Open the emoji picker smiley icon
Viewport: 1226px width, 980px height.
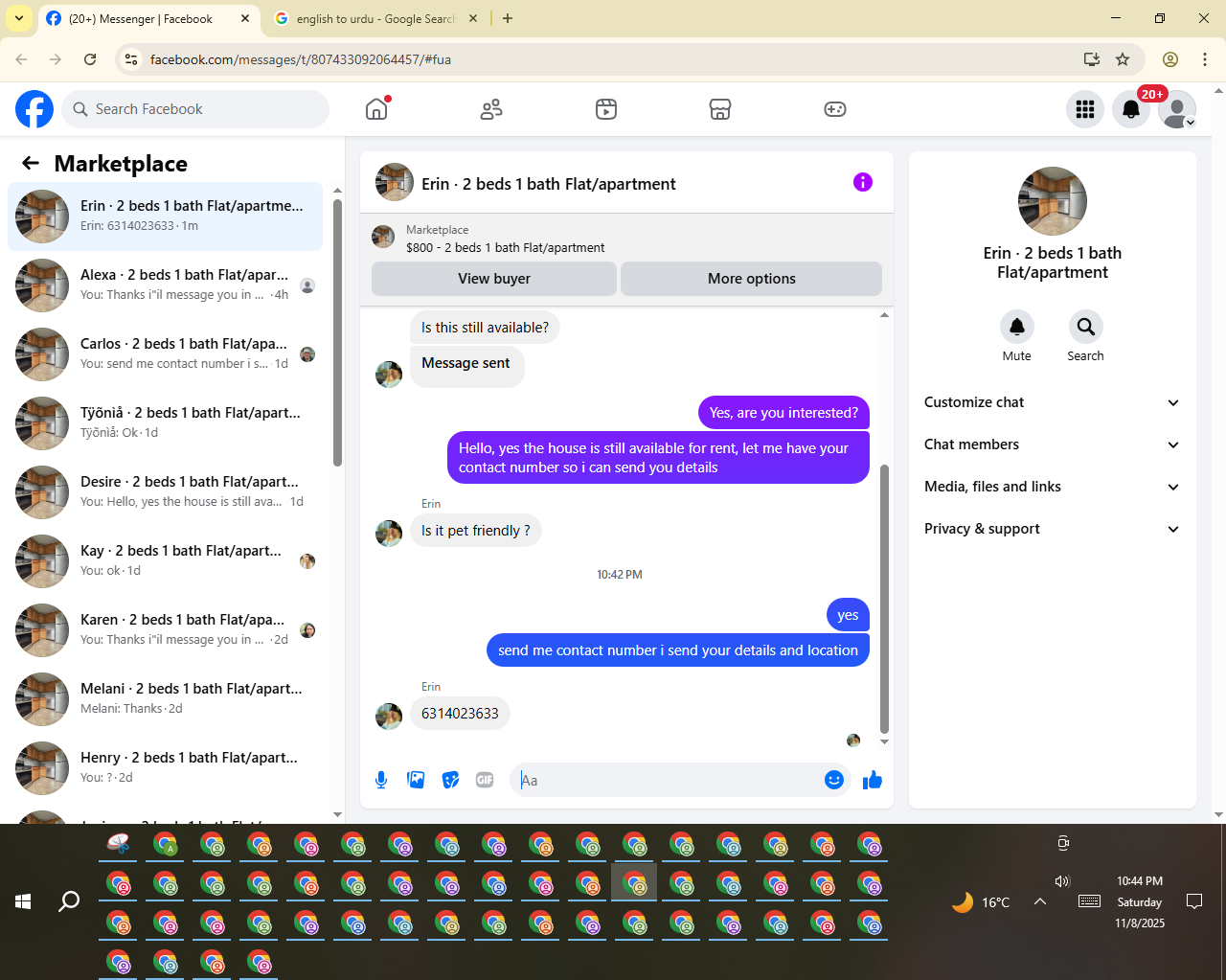pyautogui.click(x=834, y=780)
